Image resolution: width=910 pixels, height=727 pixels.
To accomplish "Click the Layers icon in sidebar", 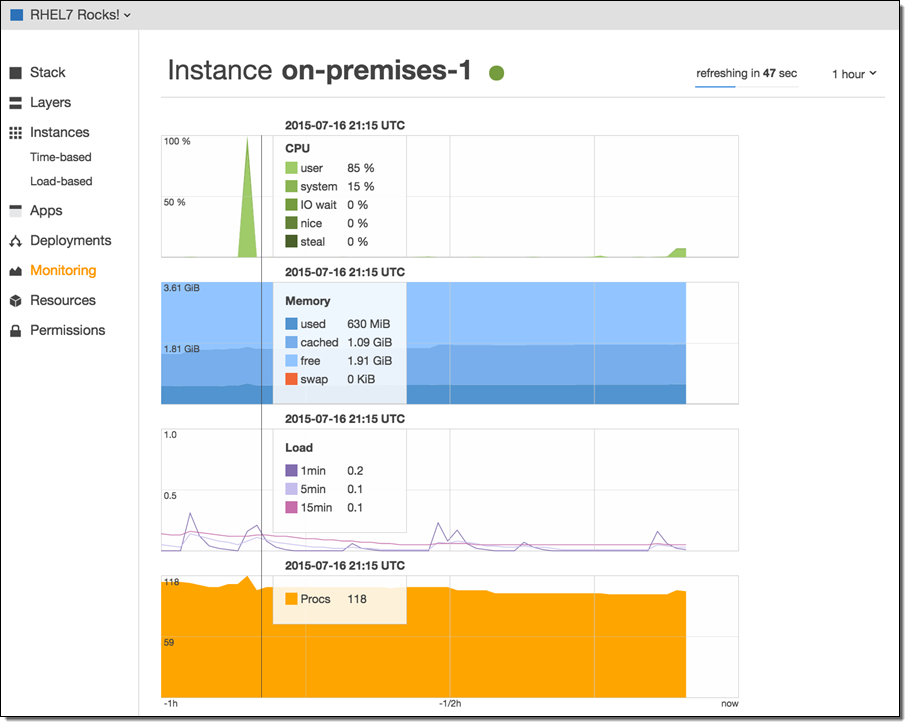I will tap(16, 103).
